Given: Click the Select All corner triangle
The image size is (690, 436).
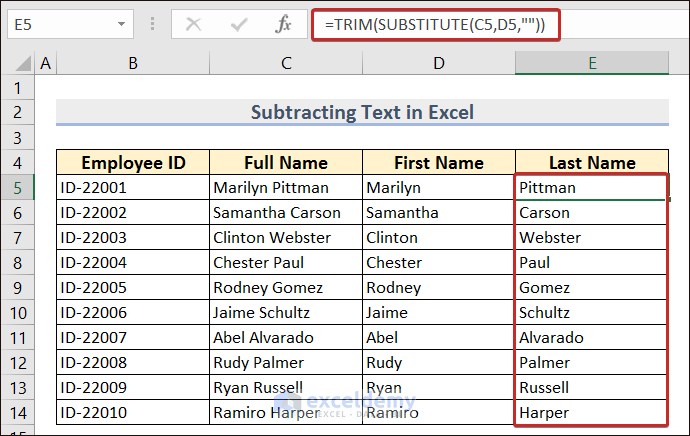Looking at the screenshot, I should coord(19,64).
